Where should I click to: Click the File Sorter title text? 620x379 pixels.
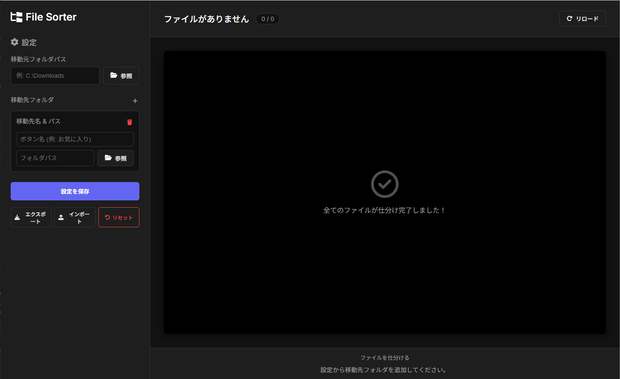[x=51, y=17]
